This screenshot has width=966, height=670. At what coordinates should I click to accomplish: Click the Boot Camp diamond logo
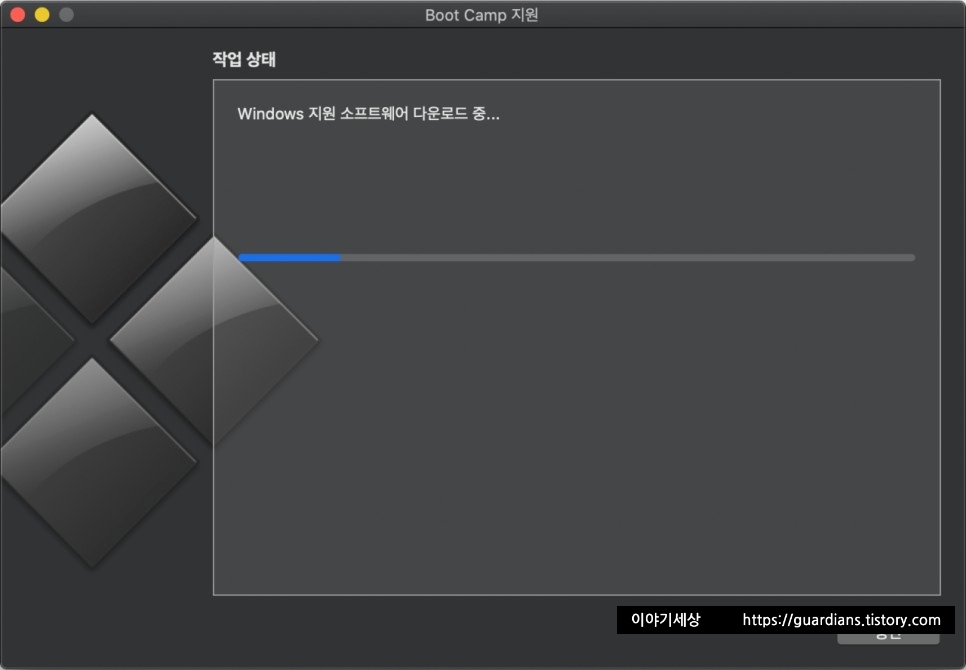click(159, 341)
